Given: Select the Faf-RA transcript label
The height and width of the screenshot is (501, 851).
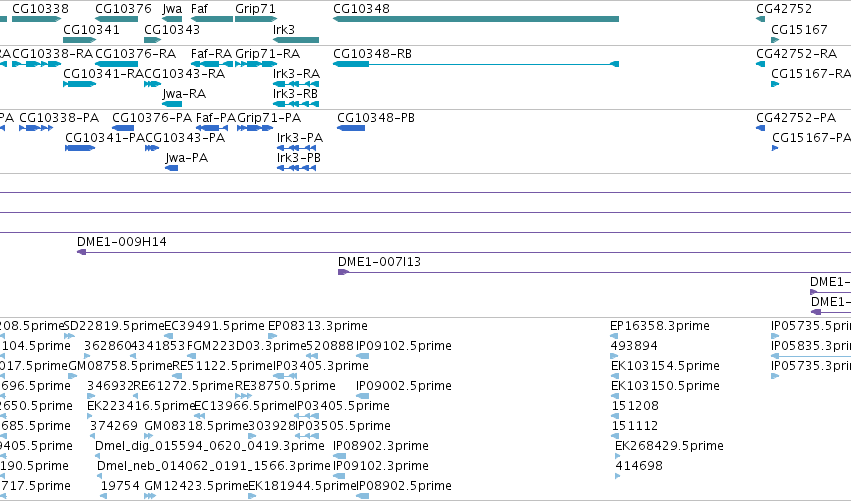Looking at the screenshot, I should pos(211,54).
